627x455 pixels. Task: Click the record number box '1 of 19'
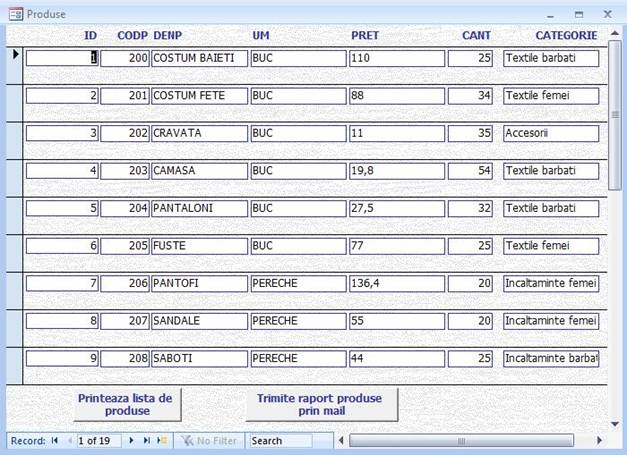98,441
